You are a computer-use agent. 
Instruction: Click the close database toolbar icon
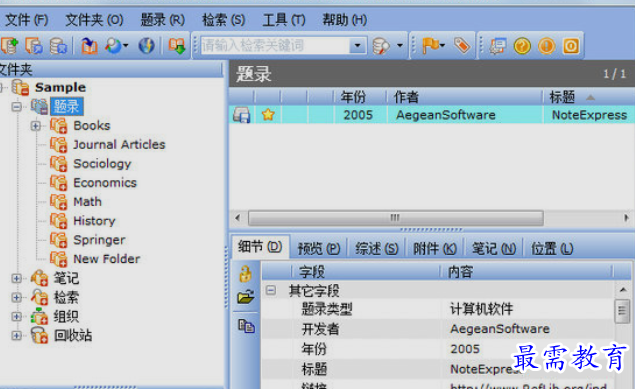click(x=58, y=45)
